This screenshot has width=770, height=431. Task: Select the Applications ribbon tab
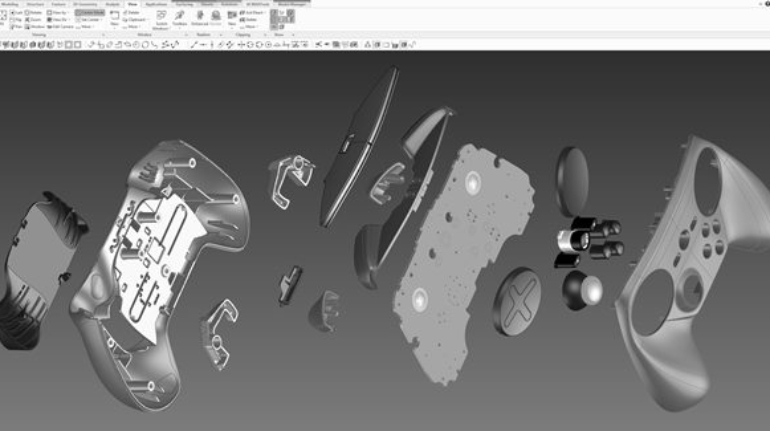(x=156, y=4)
